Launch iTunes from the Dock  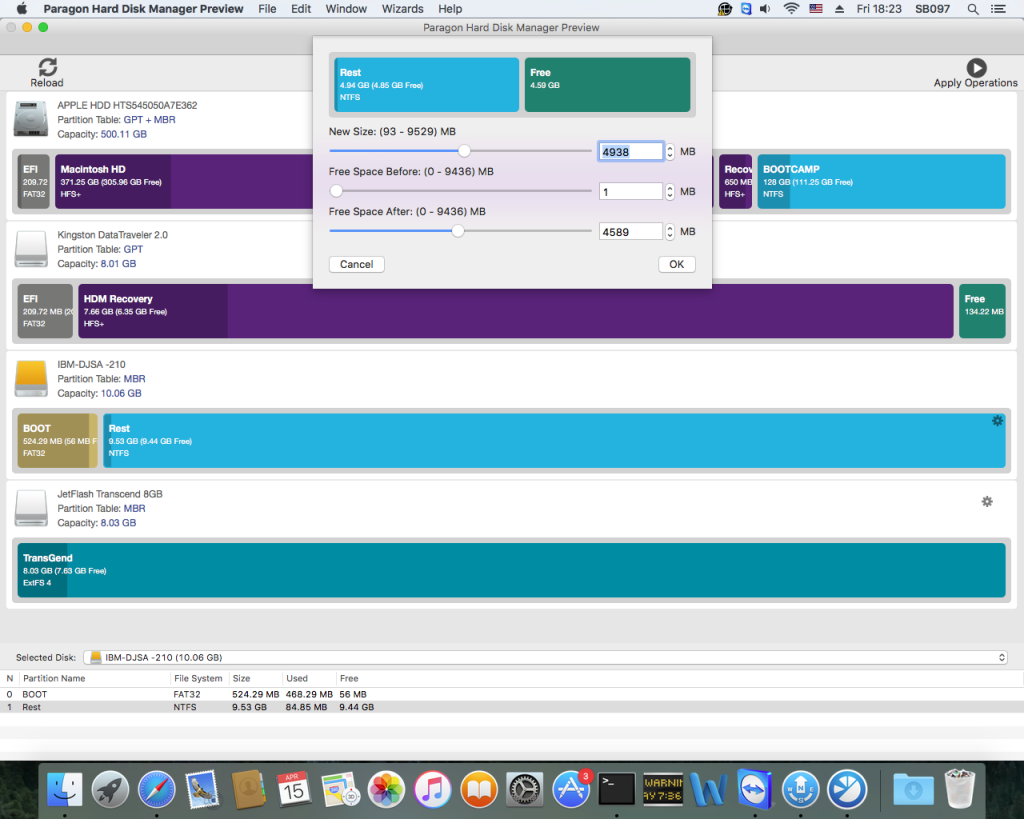click(432, 789)
